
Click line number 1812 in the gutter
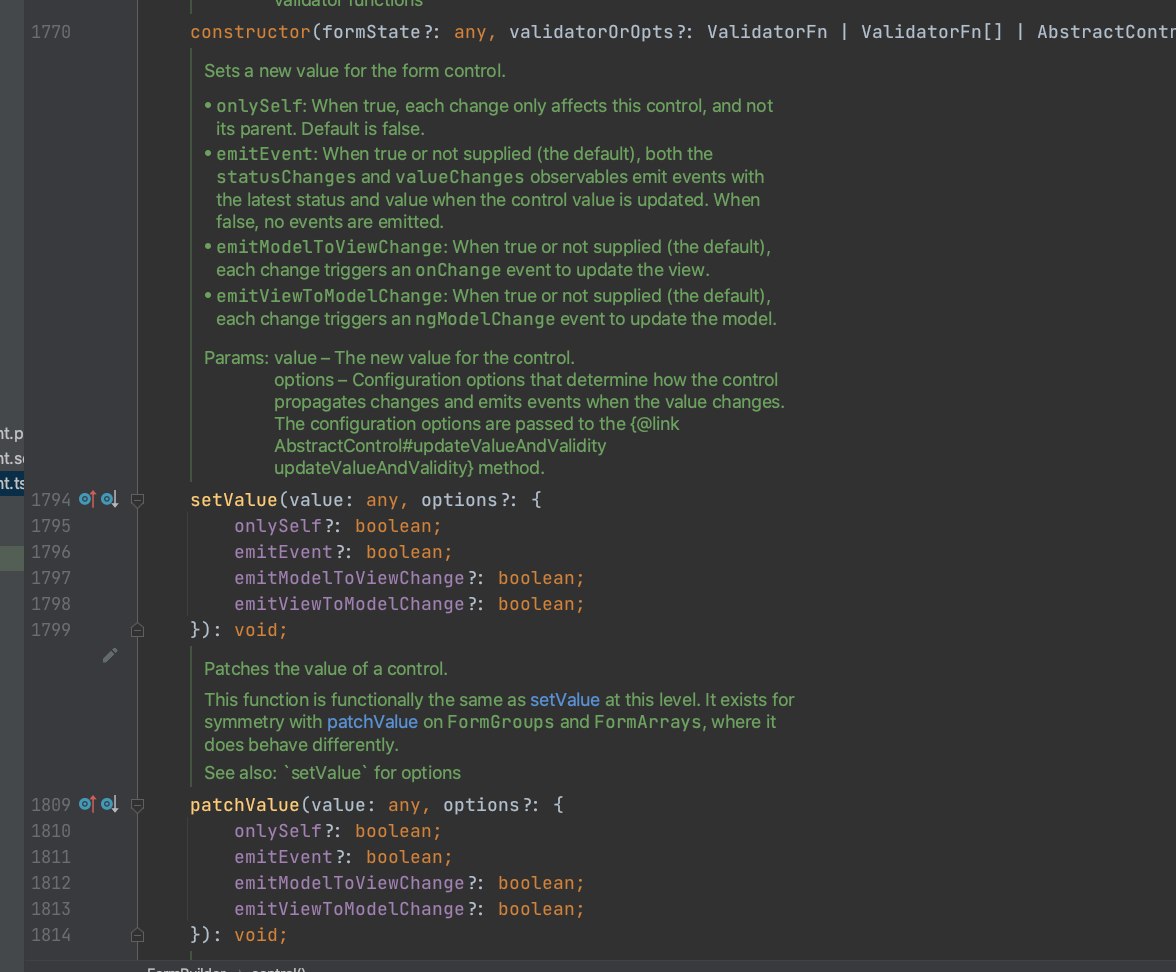[50, 883]
